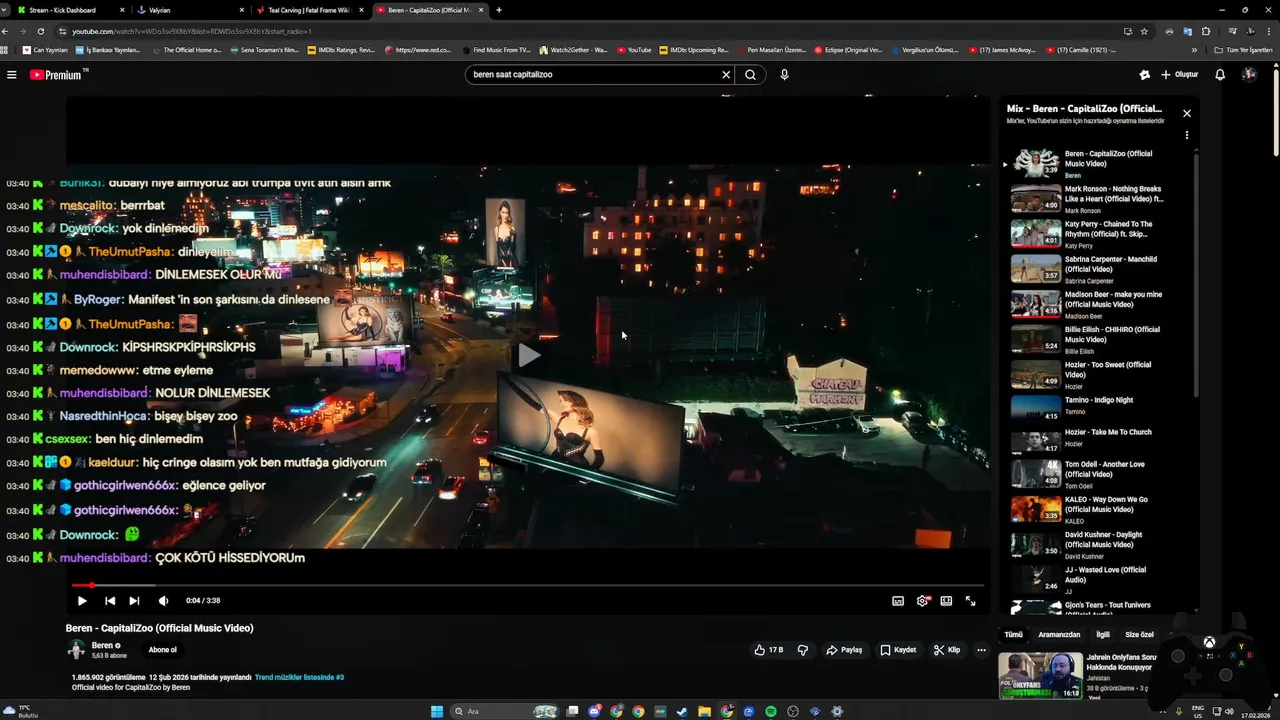Open more actions three-dot menu
The width and height of the screenshot is (1280, 720).
981,650
